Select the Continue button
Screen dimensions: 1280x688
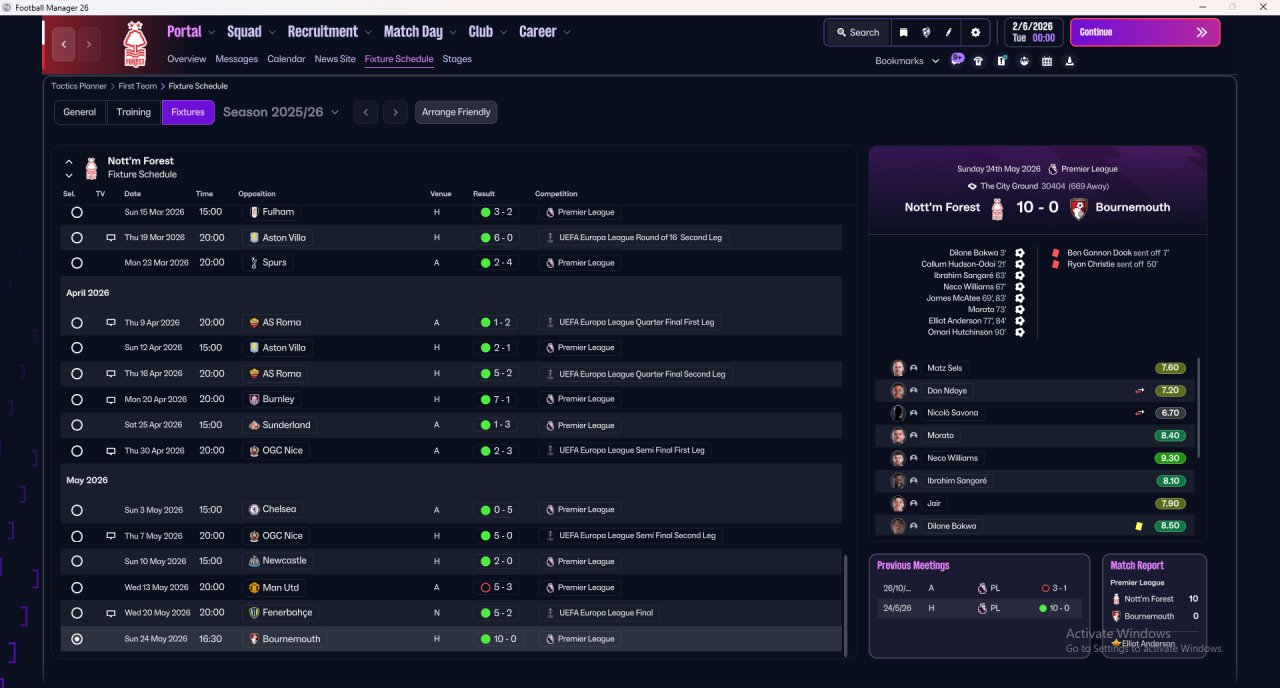point(1145,32)
